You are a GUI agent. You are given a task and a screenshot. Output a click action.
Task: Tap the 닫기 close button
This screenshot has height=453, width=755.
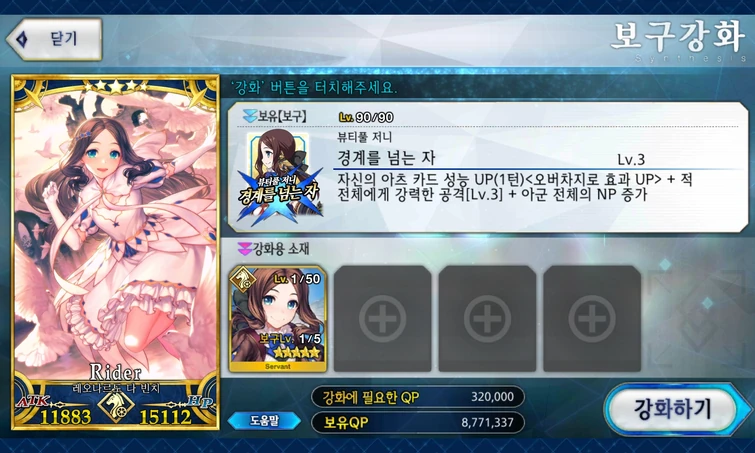[x=54, y=39]
